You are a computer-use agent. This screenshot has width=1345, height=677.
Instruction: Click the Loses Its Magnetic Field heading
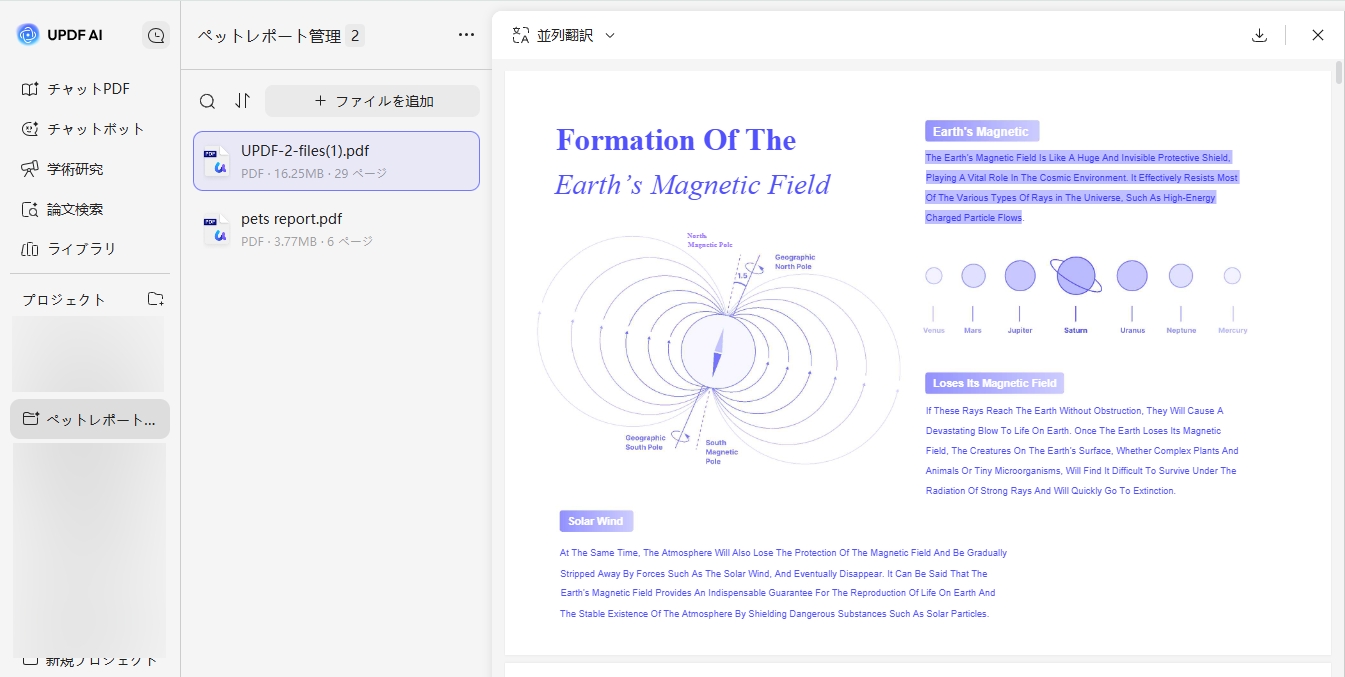coord(994,383)
